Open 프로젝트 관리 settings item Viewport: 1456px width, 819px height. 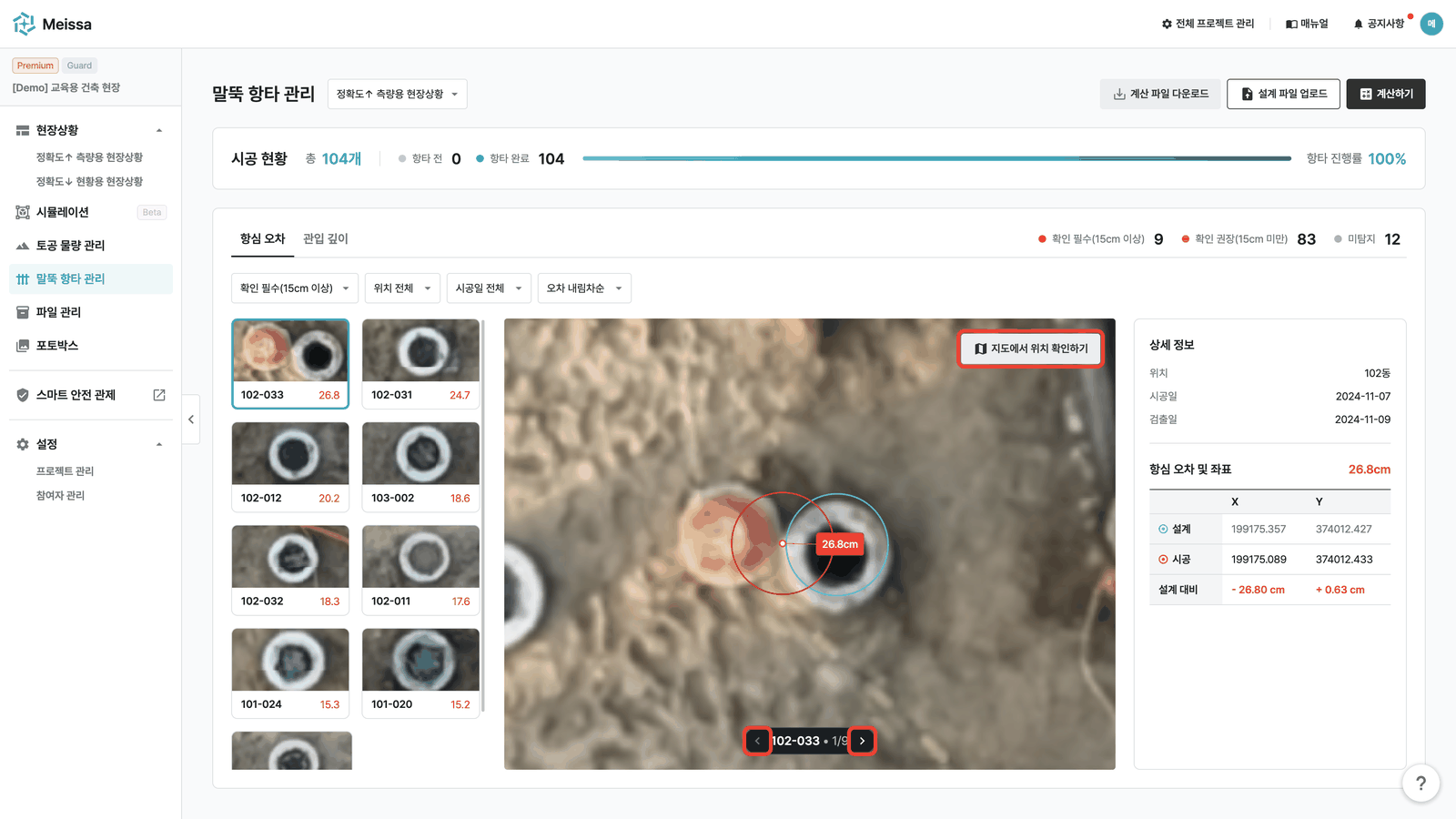coord(65,470)
